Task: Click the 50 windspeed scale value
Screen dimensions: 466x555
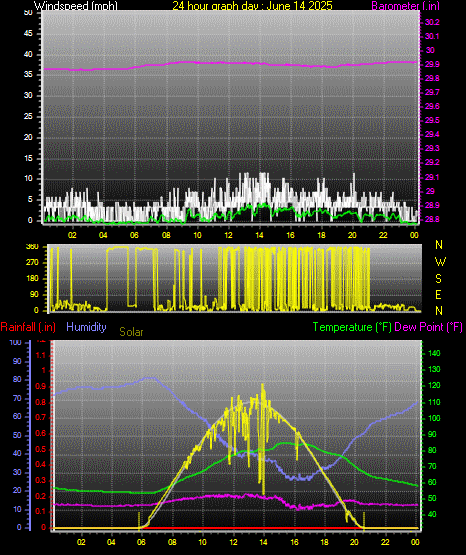Action: click(28, 13)
